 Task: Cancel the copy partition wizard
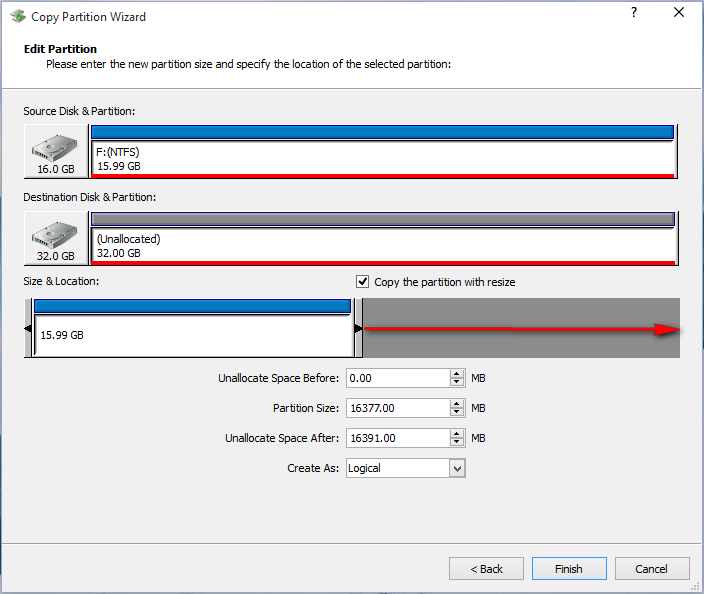coord(652,569)
